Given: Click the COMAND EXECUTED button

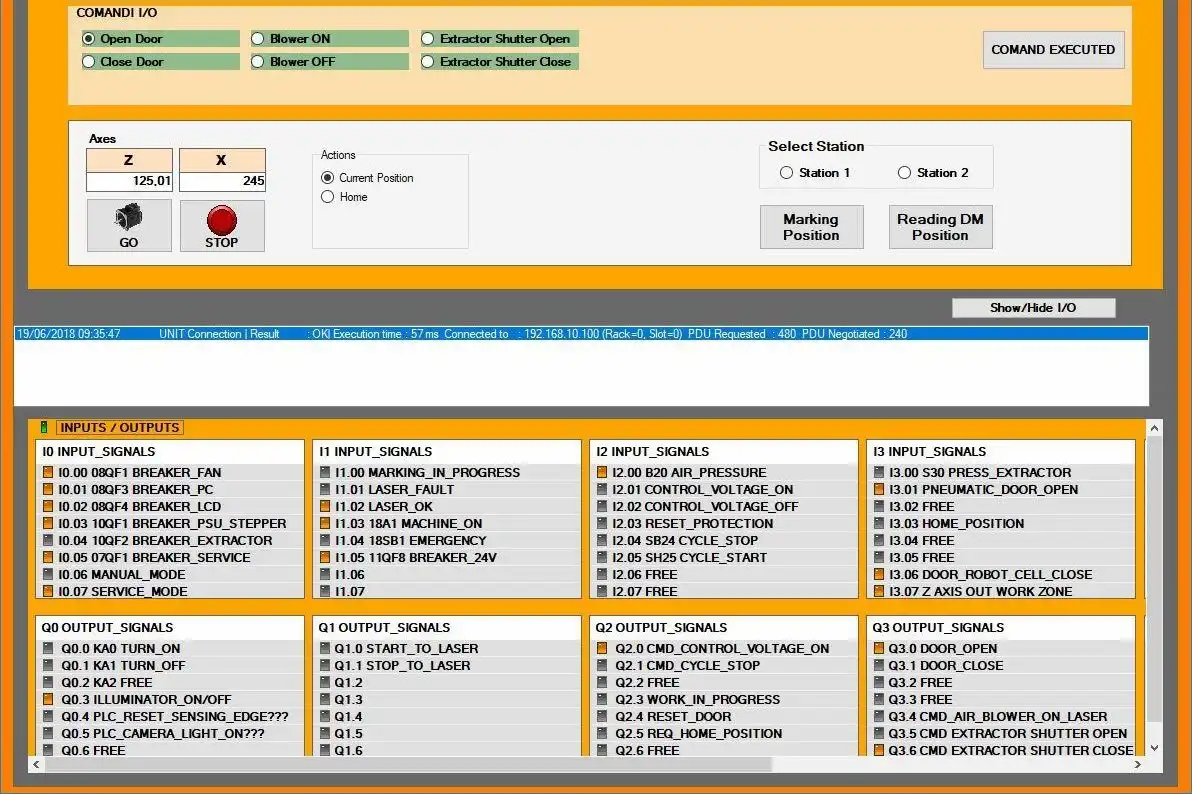Looking at the screenshot, I should 1053,49.
